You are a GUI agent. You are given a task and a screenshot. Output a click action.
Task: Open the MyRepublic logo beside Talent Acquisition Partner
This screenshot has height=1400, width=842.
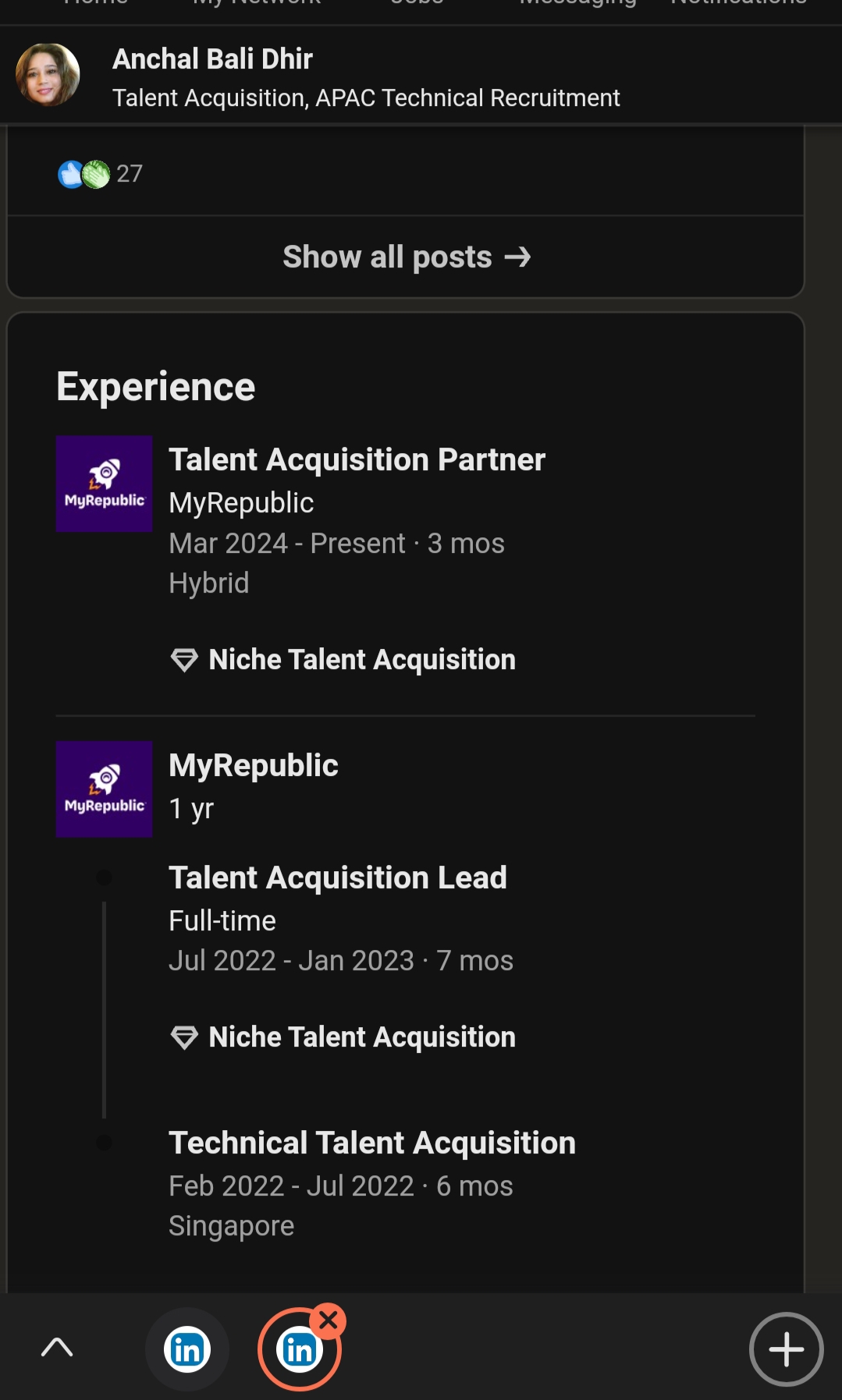click(x=104, y=484)
